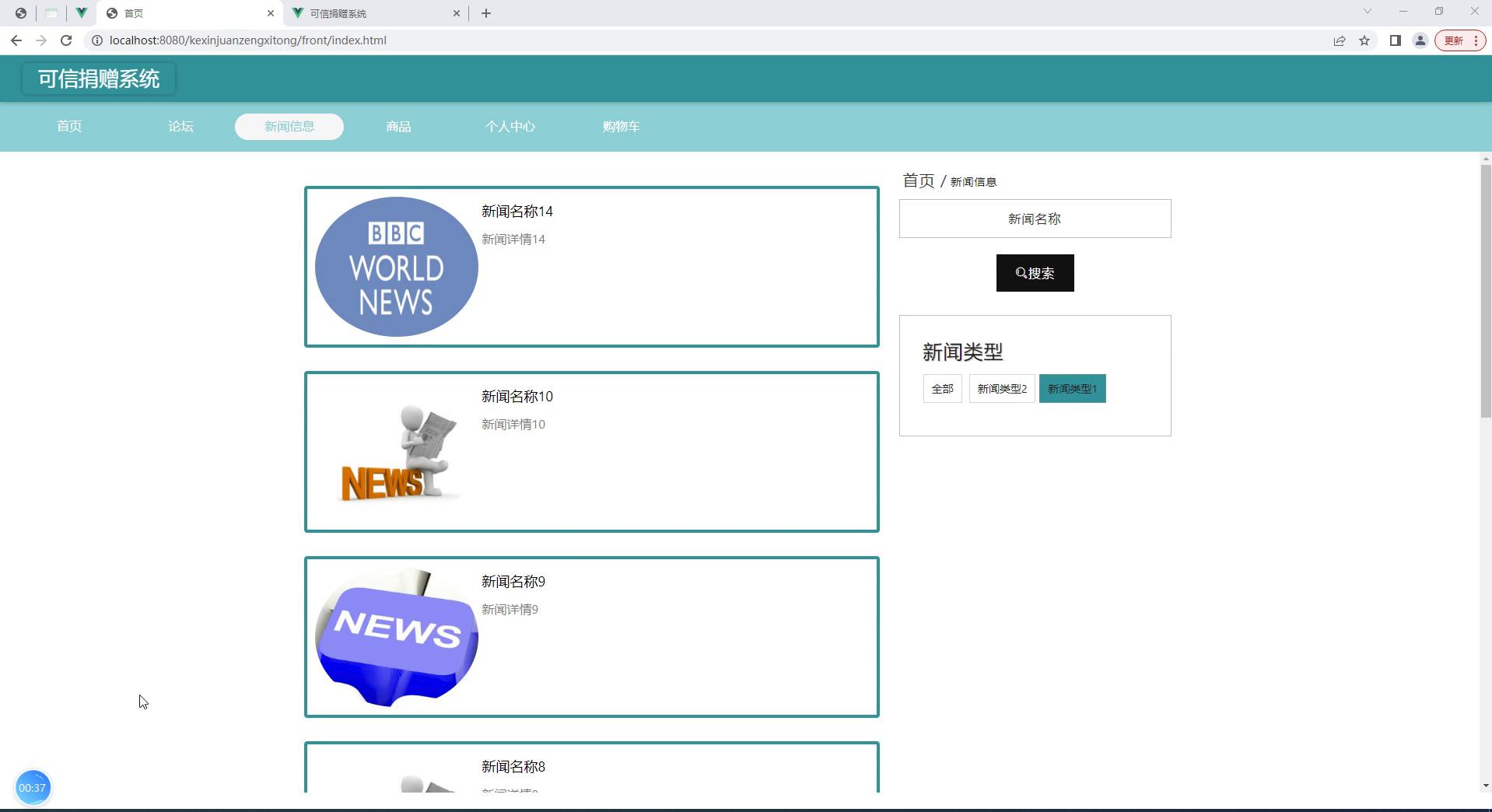This screenshot has height=812, width=1492.
Task: Click the scrollbar down arrow
Action: (x=1486, y=786)
